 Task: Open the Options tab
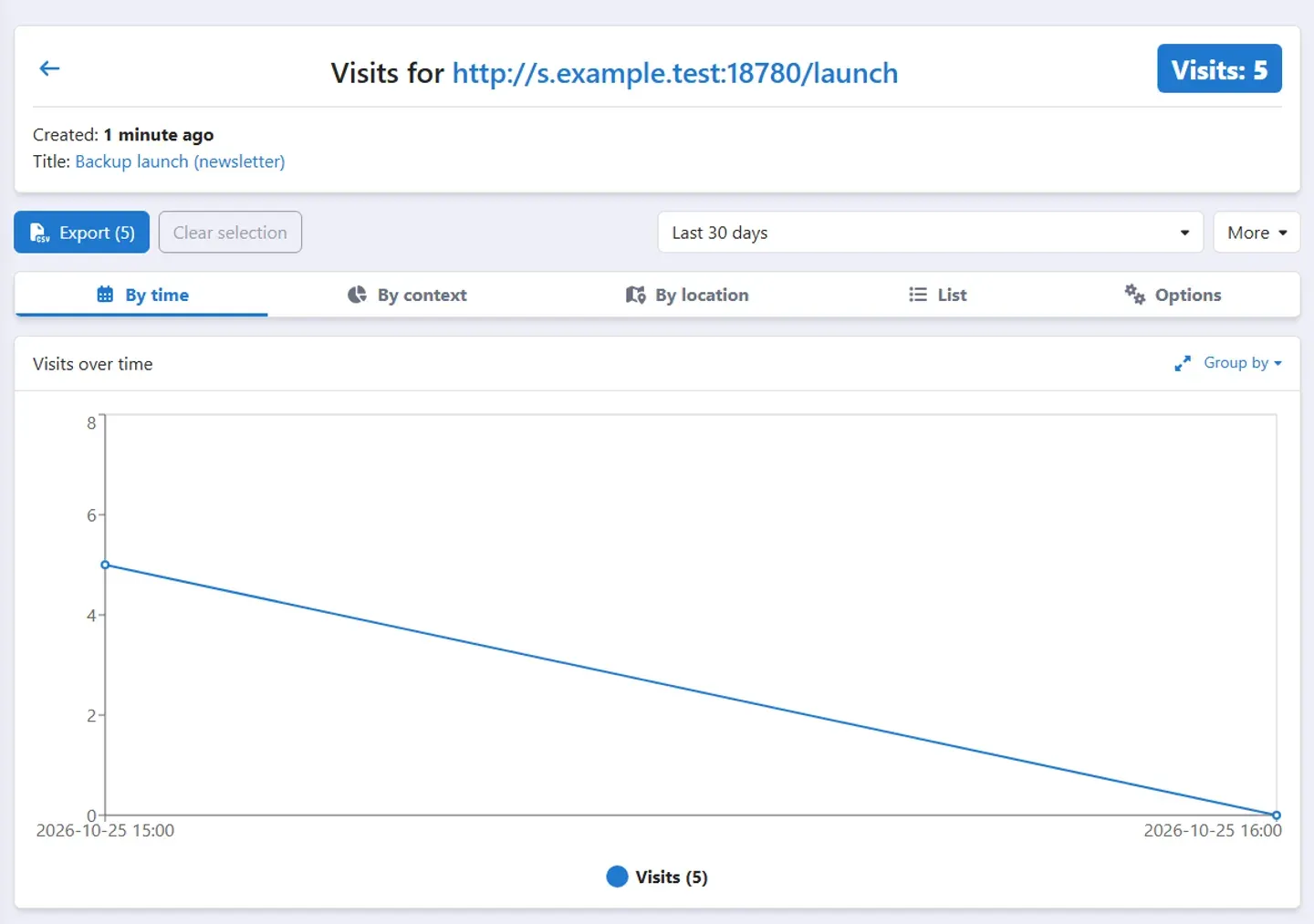[1173, 295]
